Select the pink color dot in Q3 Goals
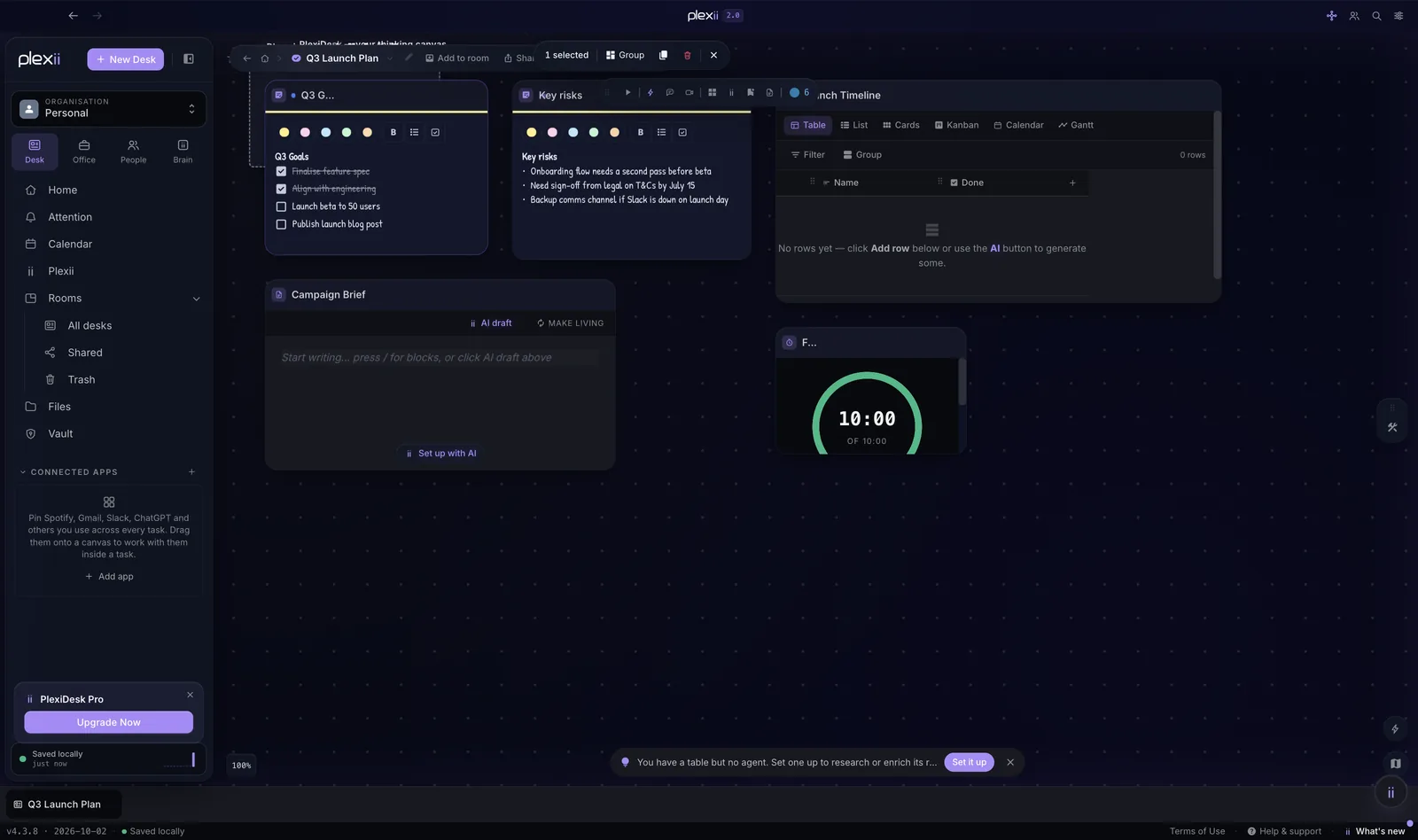Screen dimensions: 1418x840 click(305, 132)
